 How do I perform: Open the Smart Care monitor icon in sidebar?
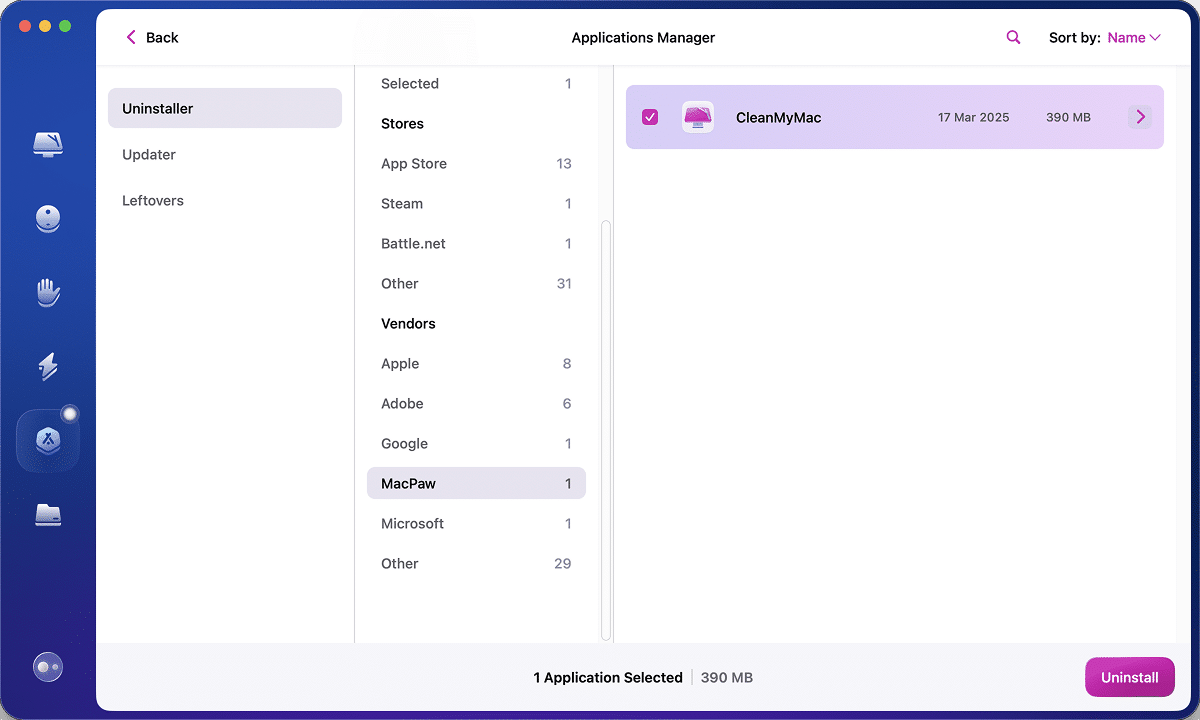[48, 145]
